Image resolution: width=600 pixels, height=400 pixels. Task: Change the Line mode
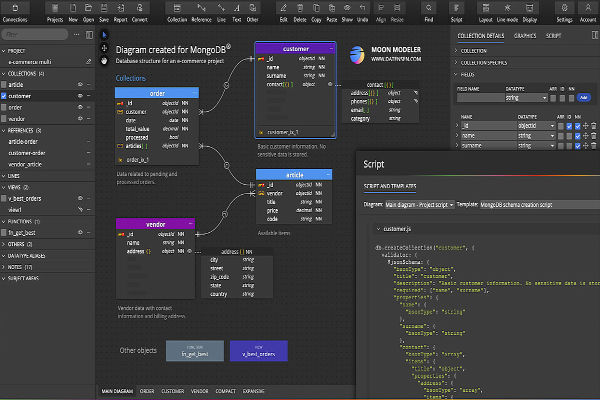tap(507, 13)
